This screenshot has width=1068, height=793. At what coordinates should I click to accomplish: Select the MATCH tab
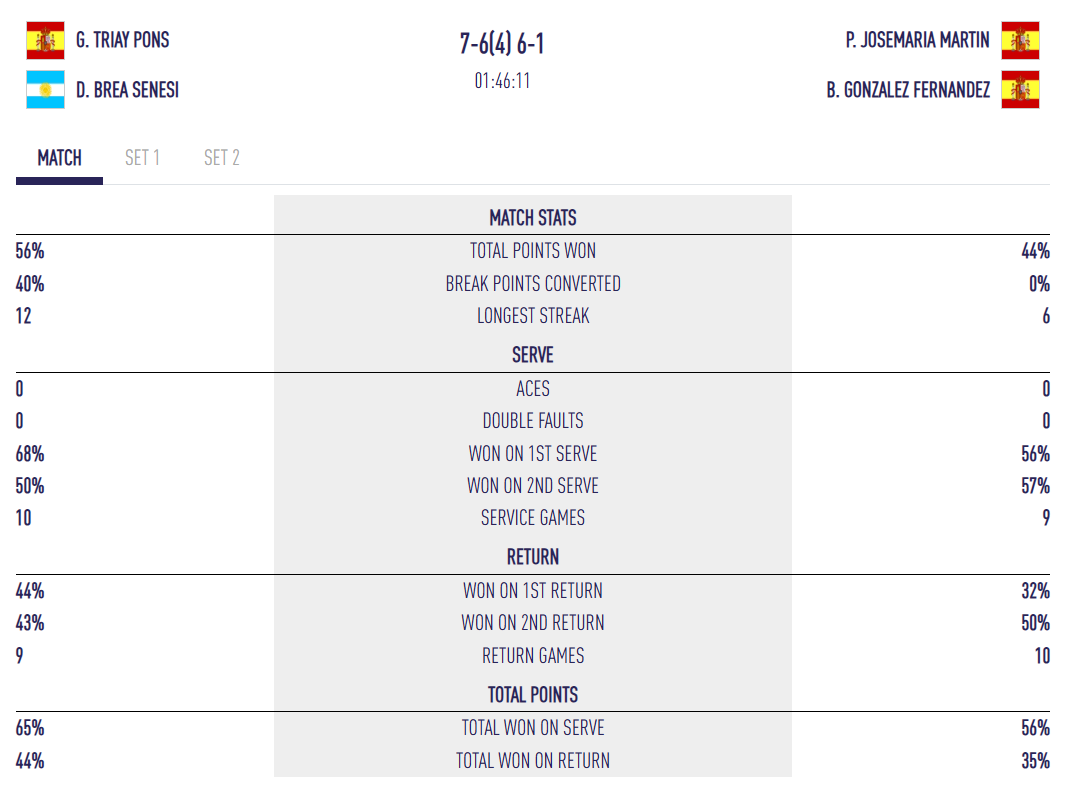(59, 158)
